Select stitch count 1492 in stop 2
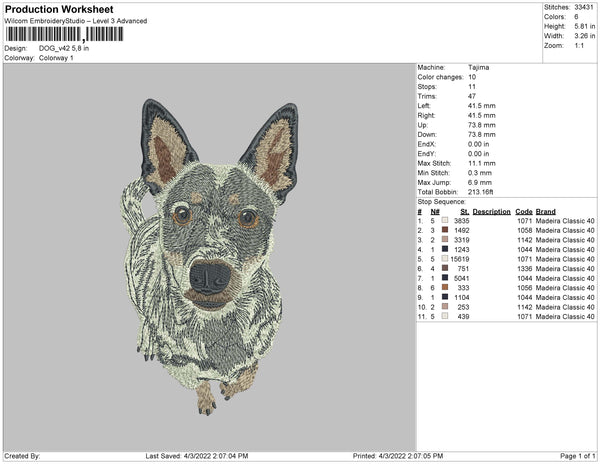Image resolution: width=600 pixels, height=464 pixels. click(x=461, y=230)
